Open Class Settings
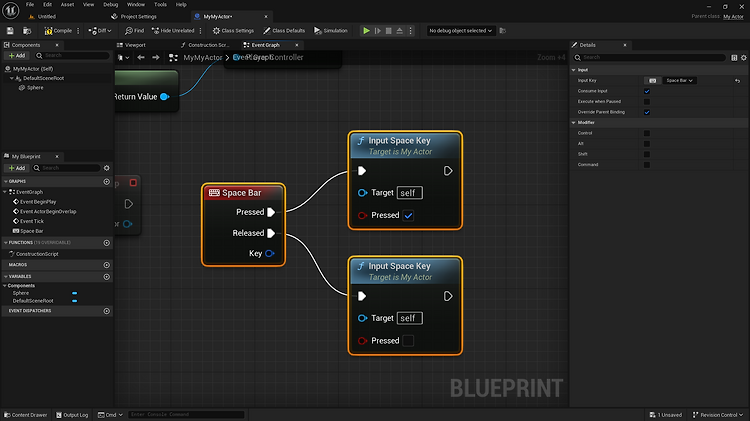Screen dimensions: 750x421 pos(233,31)
